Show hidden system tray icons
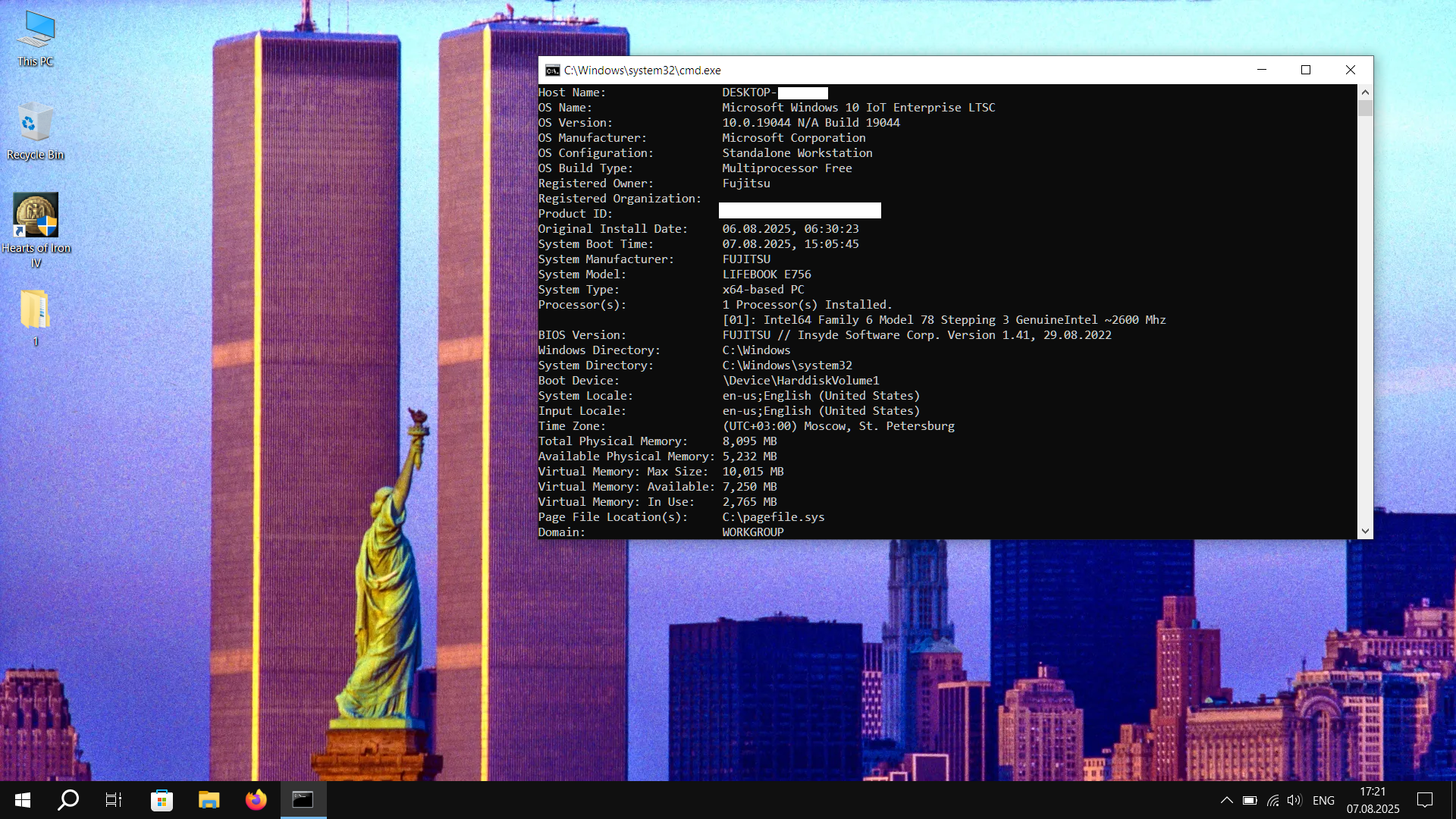This screenshot has height=819, width=1456. click(1226, 800)
